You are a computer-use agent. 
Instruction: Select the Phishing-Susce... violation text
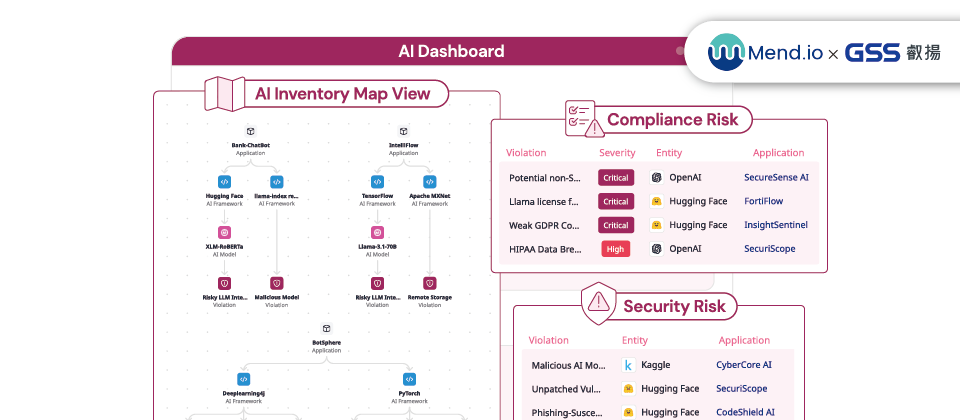coord(567,413)
